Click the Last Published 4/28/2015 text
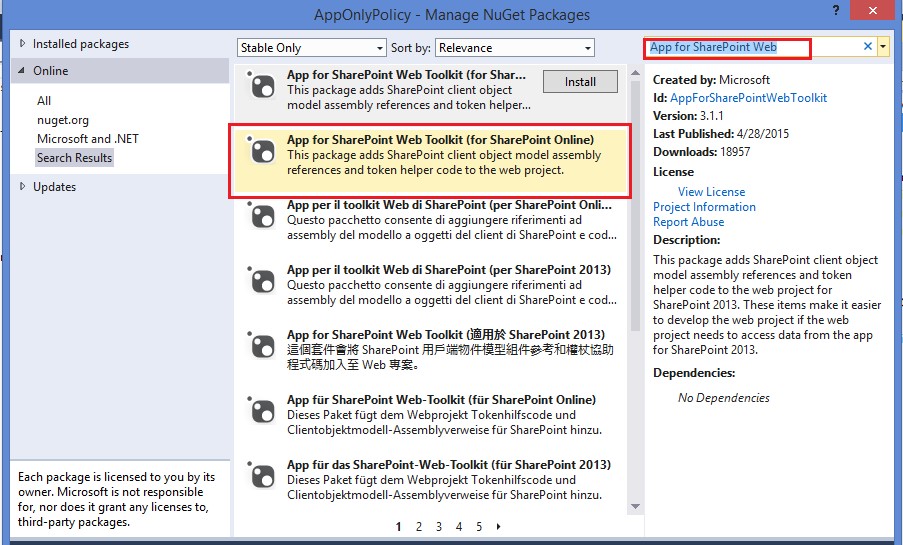Image resolution: width=903 pixels, height=545 pixels. pos(721,134)
